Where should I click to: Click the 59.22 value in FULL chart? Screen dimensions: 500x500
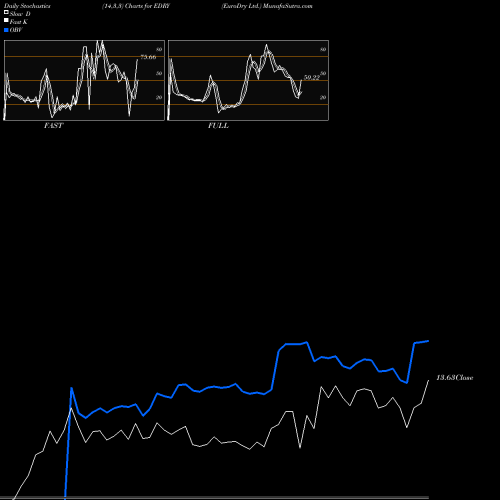312,78
